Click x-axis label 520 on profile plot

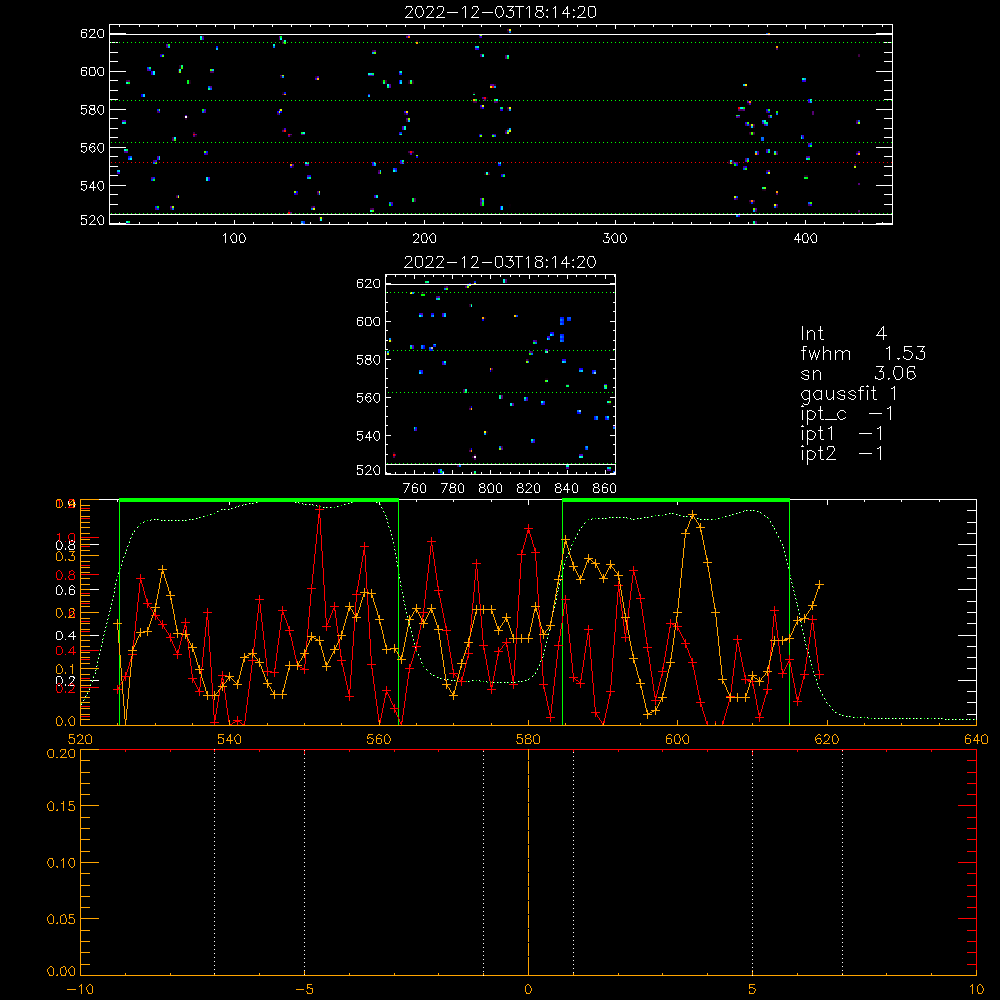pos(80,739)
